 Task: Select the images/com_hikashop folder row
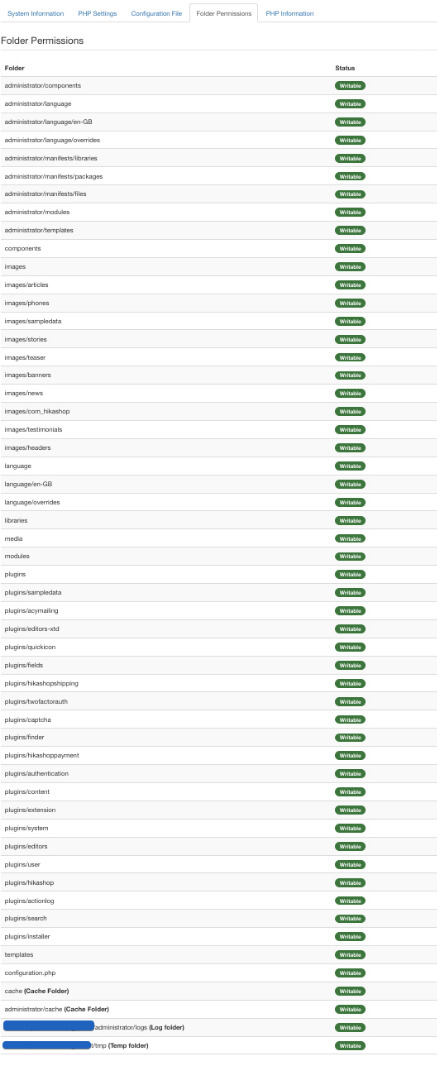point(218,412)
